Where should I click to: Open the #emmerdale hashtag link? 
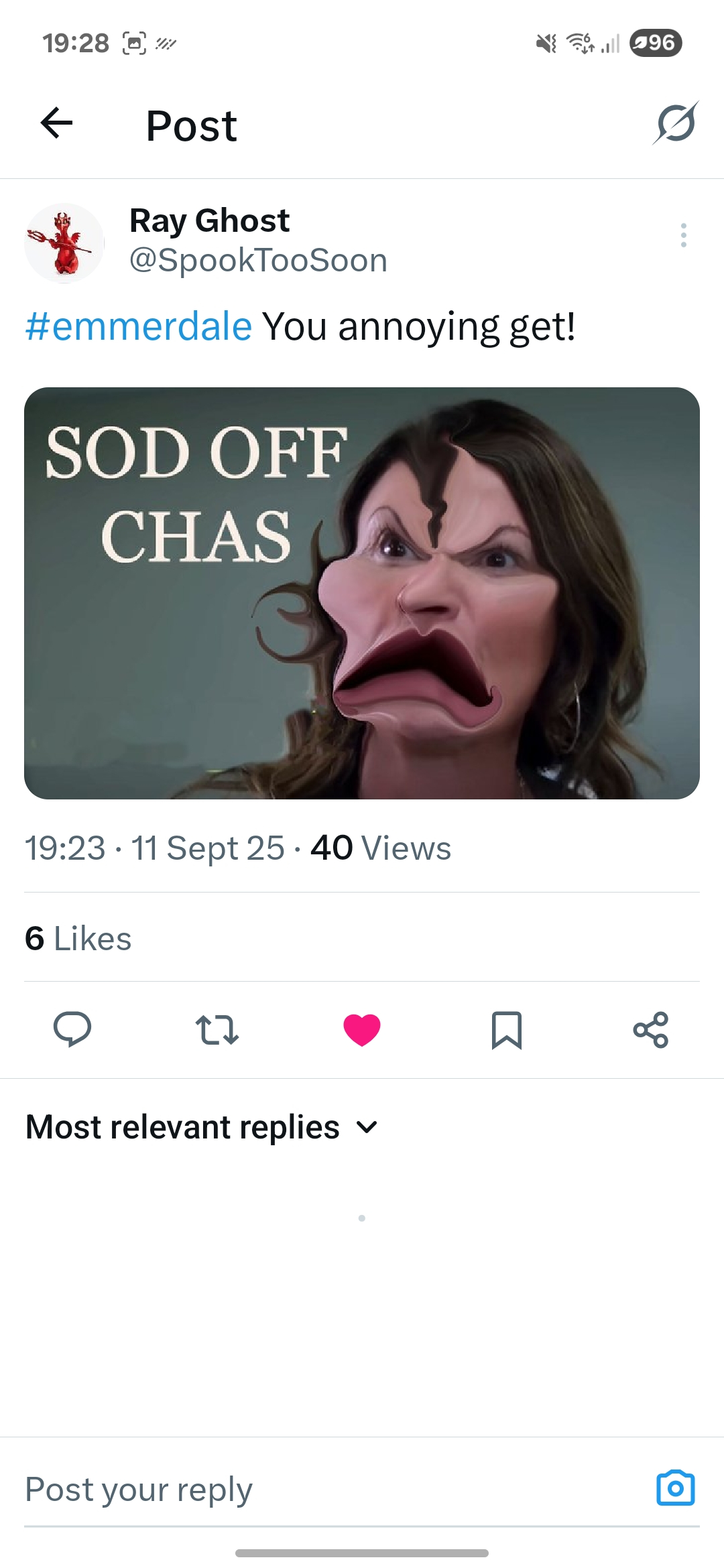(139, 326)
